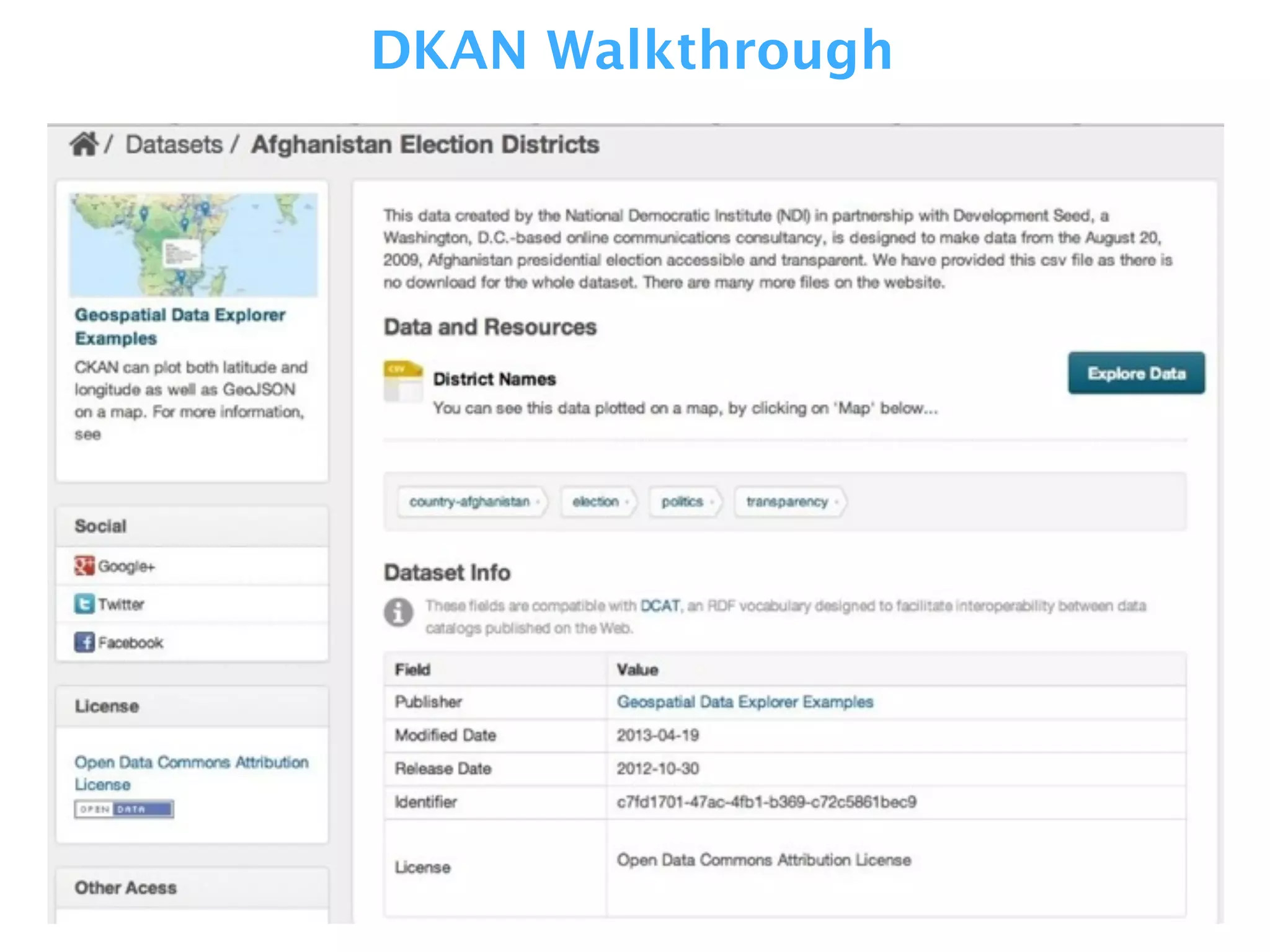This screenshot has width=1270, height=952.
Task: Click the CSV file icon beside District Names
Action: pos(403,381)
